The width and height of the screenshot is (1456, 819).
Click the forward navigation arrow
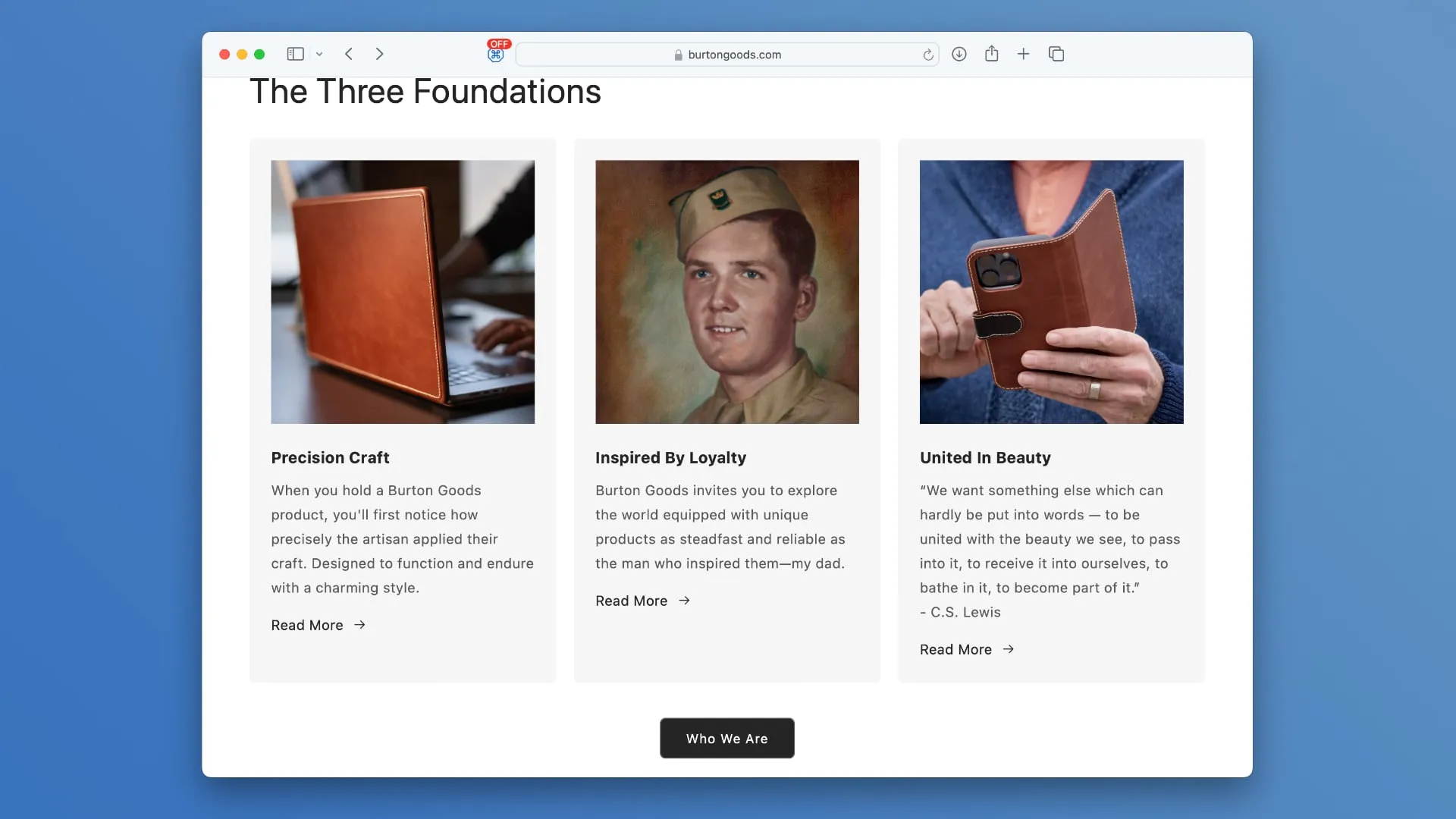pyautogui.click(x=379, y=53)
